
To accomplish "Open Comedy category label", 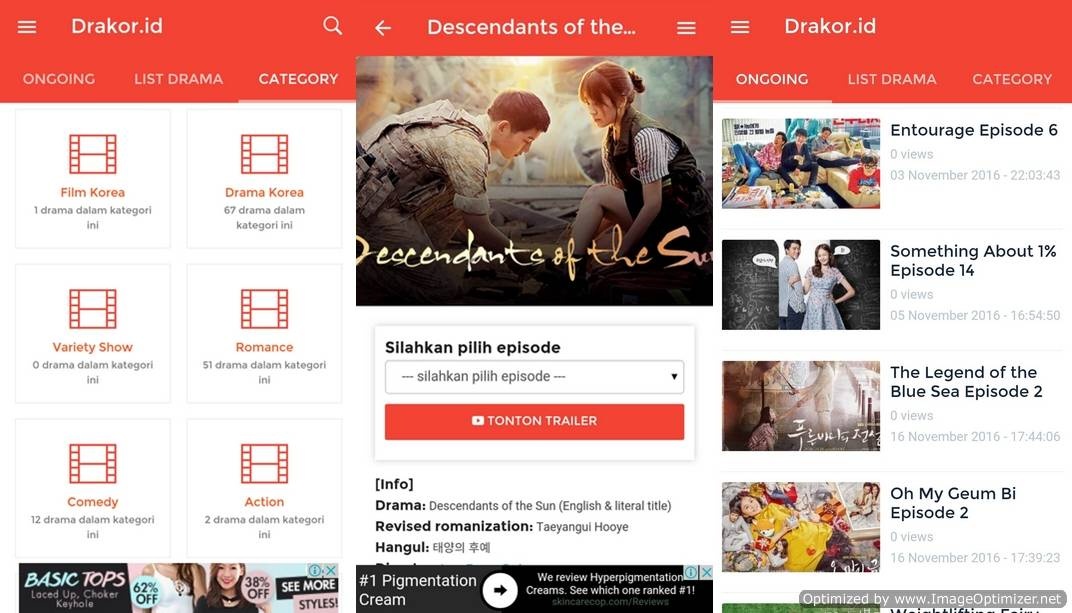I will point(93,502).
